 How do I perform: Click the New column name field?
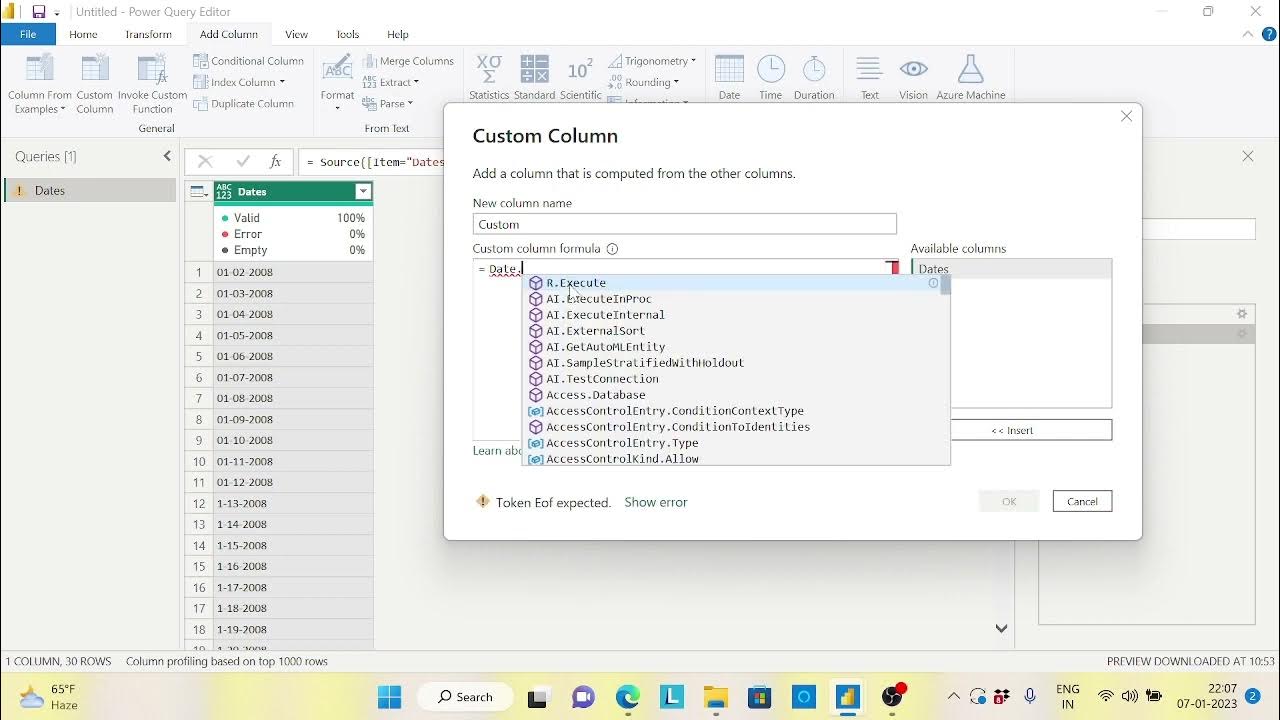pyautogui.click(x=685, y=224)
